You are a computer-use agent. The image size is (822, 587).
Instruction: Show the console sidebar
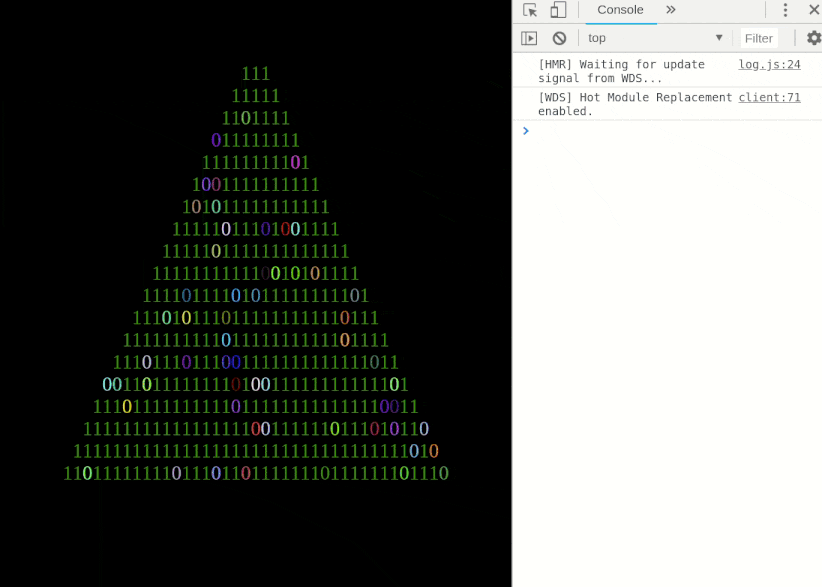pyautogui.click(x=529, y=38)
